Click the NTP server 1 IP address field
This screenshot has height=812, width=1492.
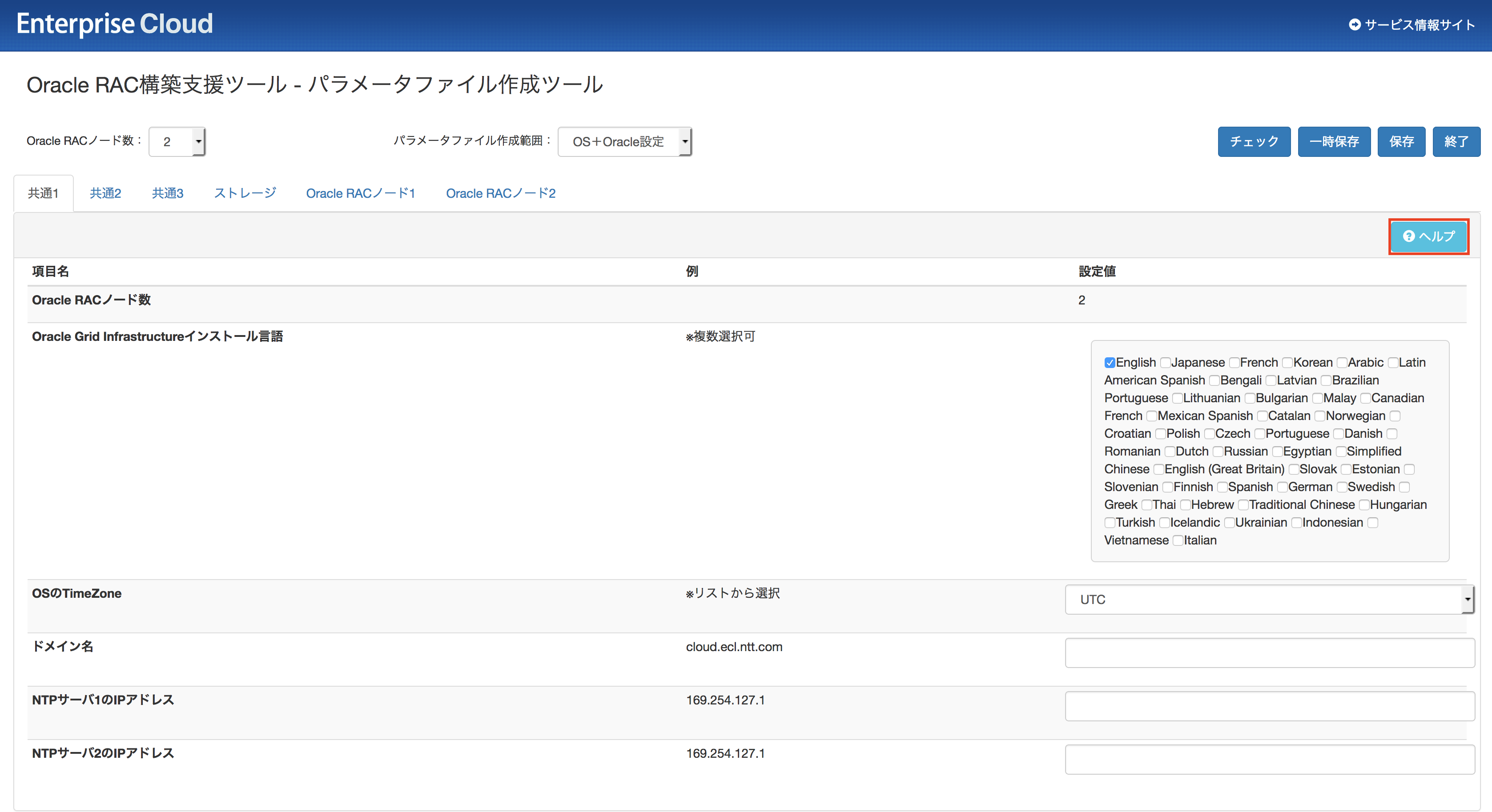point(1269,706)
